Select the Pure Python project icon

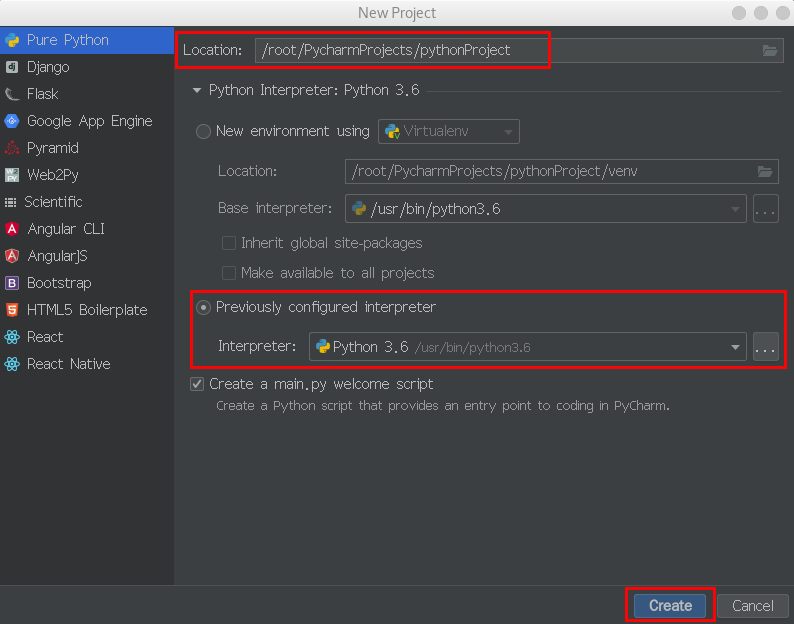(12, 40)
